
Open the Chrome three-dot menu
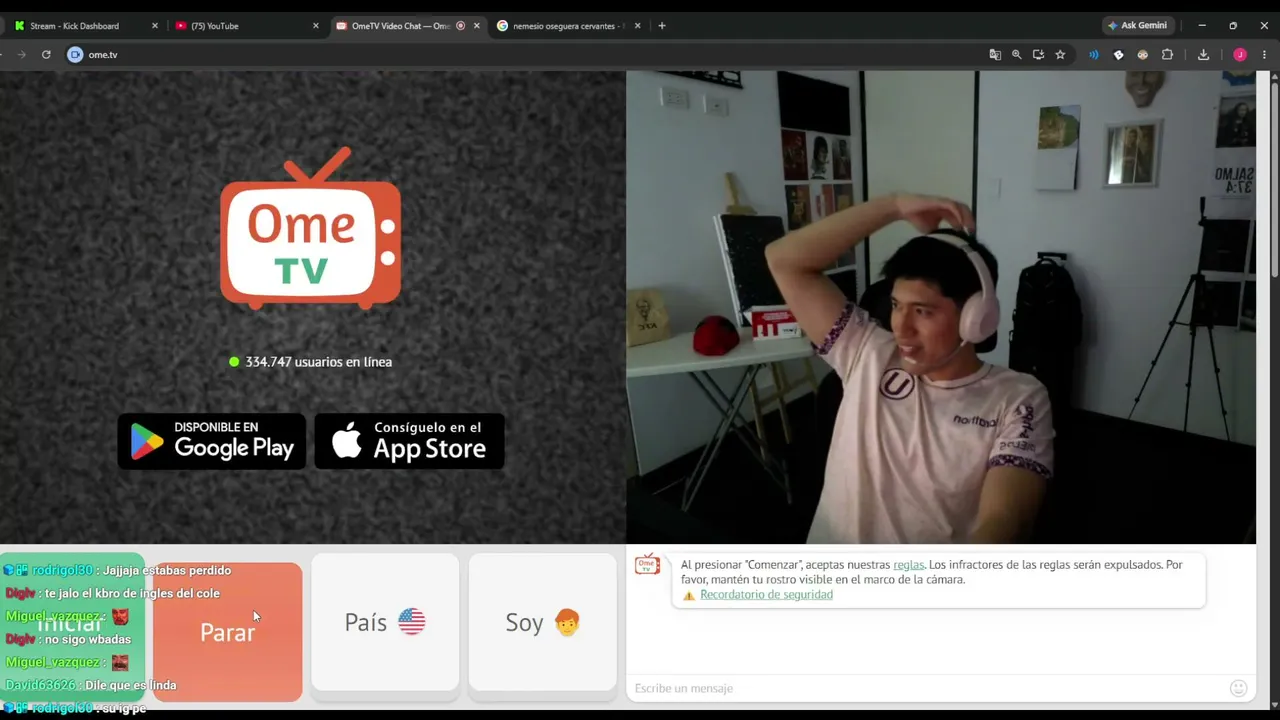[x=1265, y=55]
